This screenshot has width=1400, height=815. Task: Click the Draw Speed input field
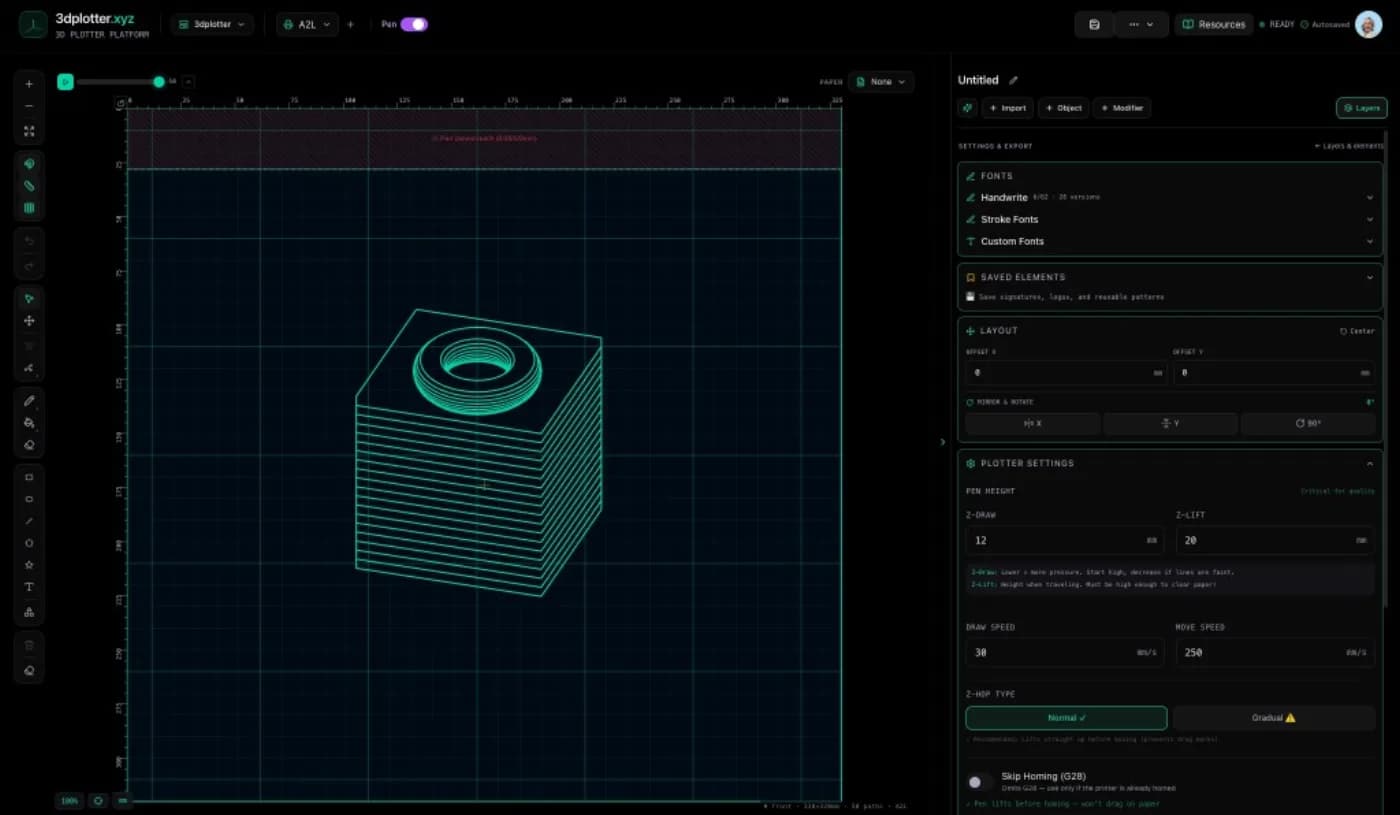click(x=1065, y=652)
